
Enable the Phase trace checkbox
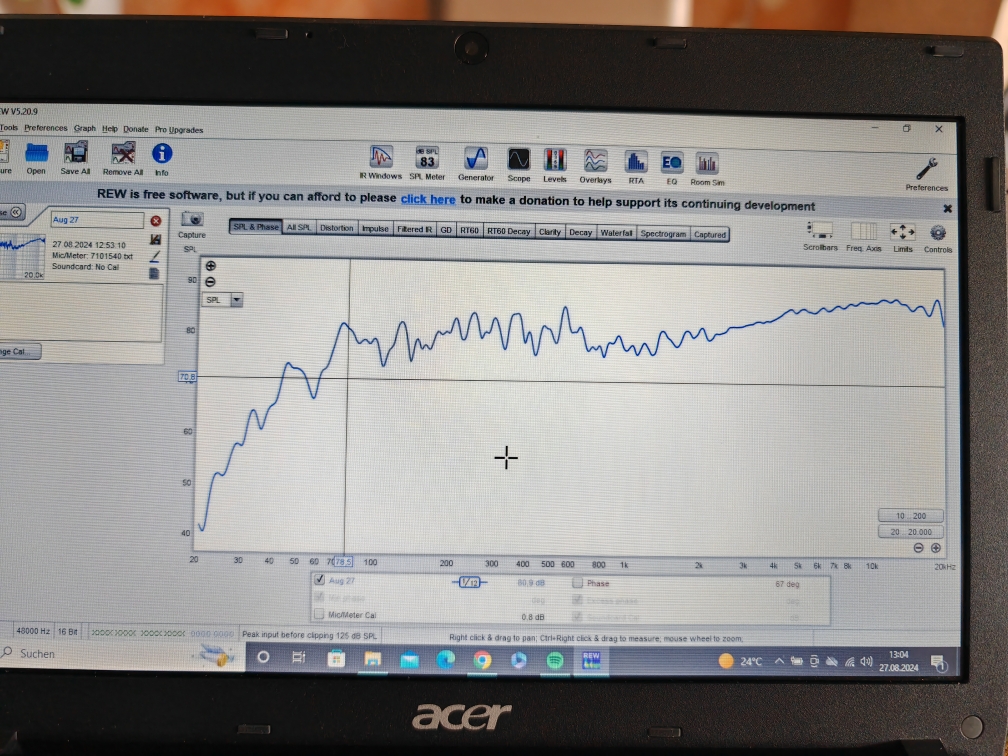pos(578,583)
